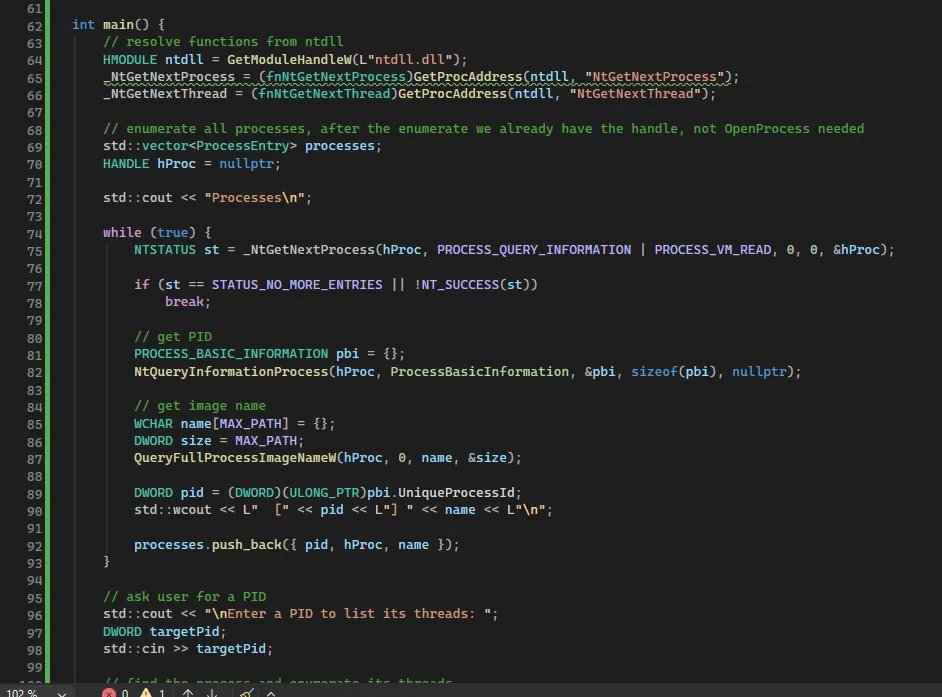Click the 'sizeof' keyword

(654, 372)
